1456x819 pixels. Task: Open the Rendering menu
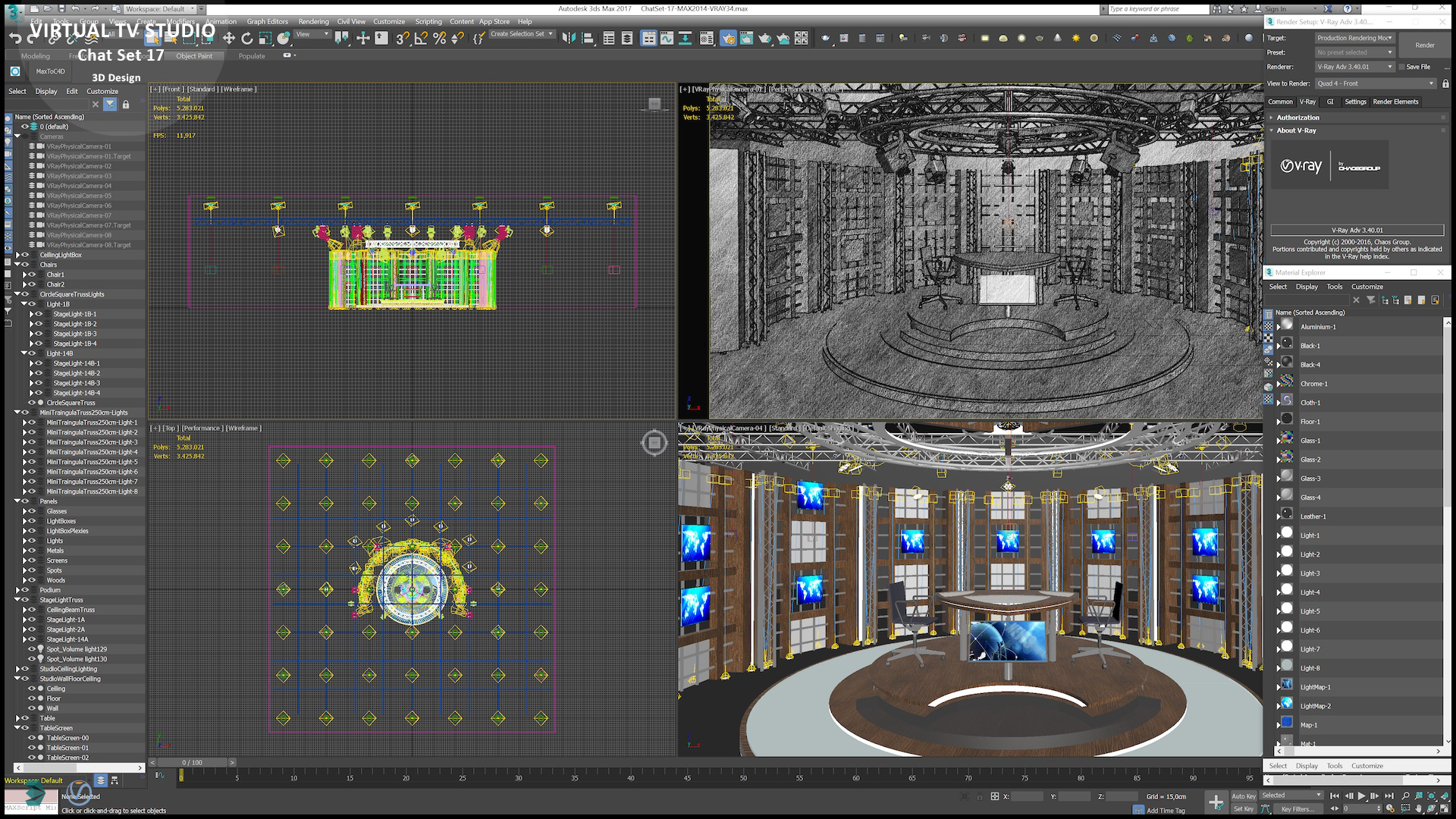(x=313, y=21)
